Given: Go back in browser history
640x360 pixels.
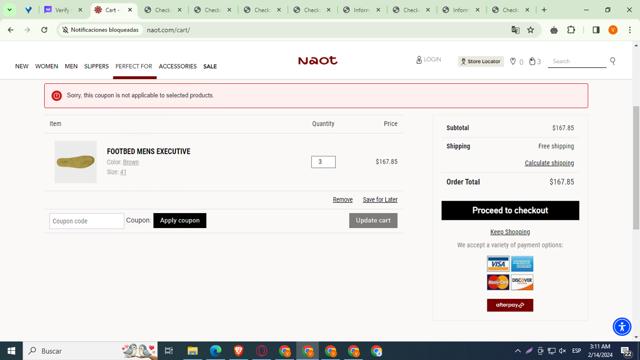Looking at the screenshot, I should (x=11, y=30).
